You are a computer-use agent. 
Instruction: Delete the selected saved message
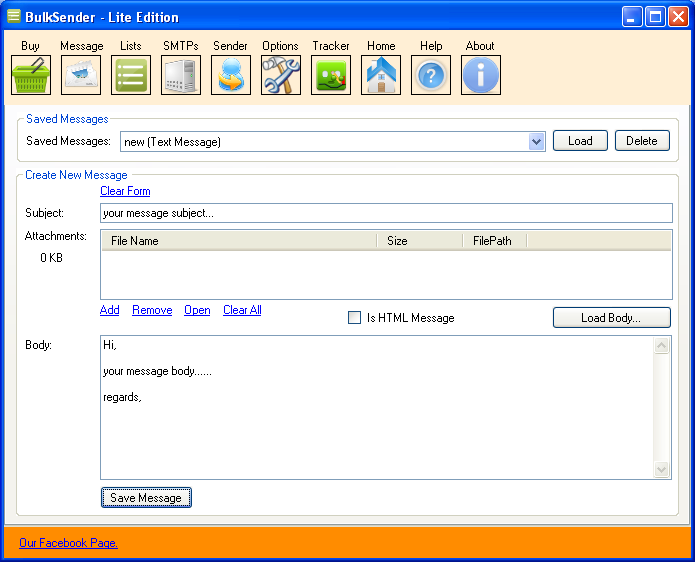pos(642,141)
